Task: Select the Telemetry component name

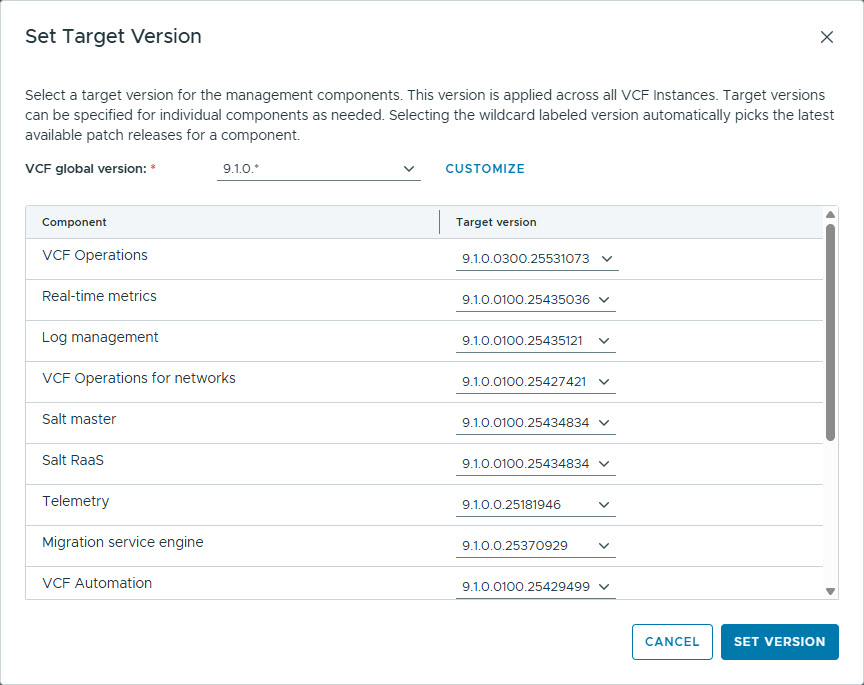Action: pyautogui.click(x=75, y=501)
